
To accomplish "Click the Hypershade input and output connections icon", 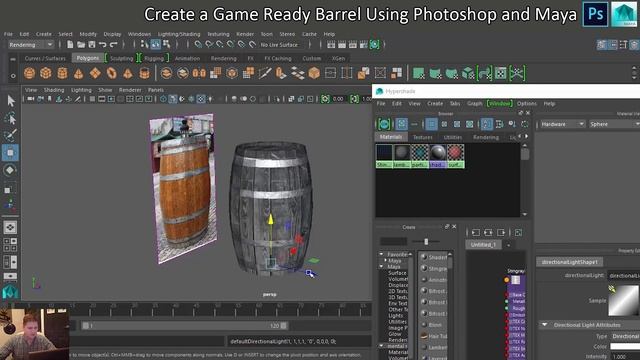I will click(488, 232).
